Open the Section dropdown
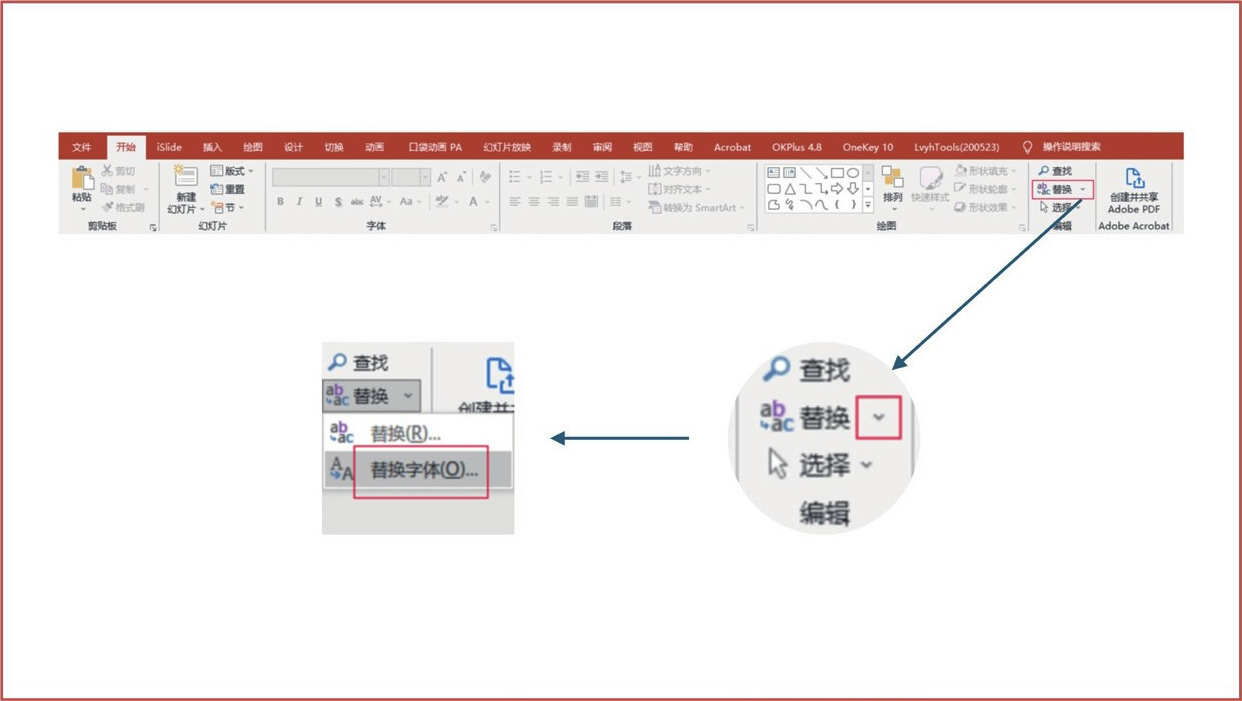The width and height of the screenshot is (1242, 701). pos(227,207)
